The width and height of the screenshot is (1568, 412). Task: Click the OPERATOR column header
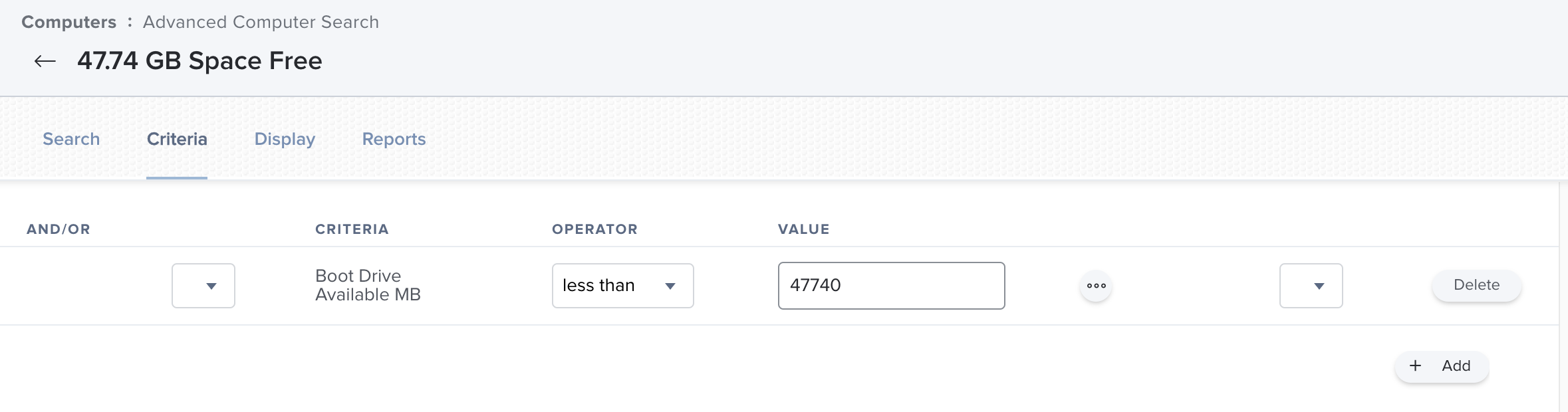(x=594, y=229)
